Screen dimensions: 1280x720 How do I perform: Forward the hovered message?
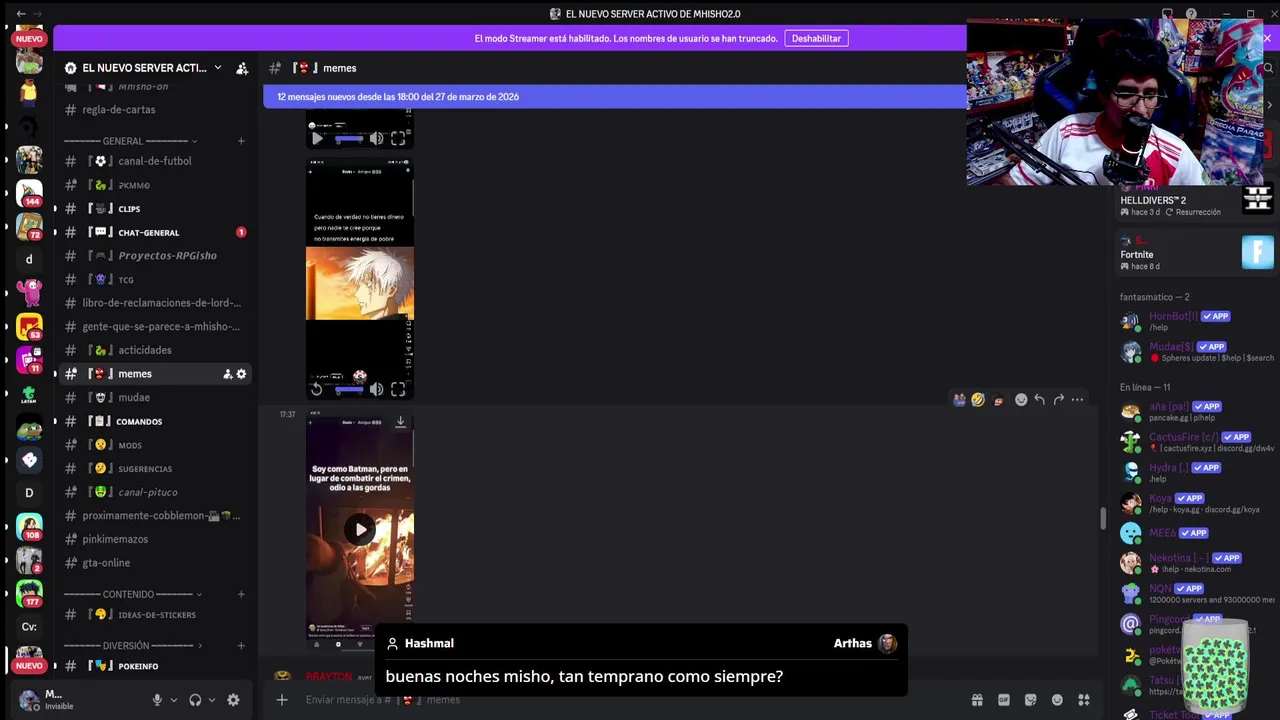[x=1058, y=400]
